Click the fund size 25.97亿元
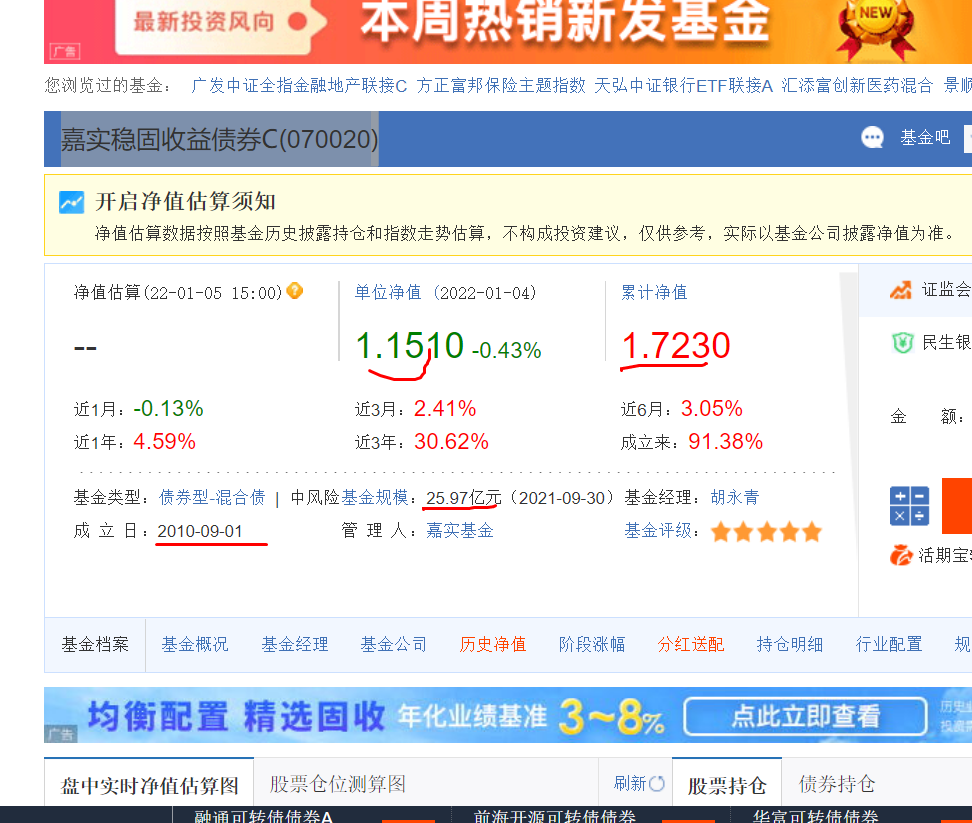Image resolution: width=972 pixels, height=823 pixels. (464, 498)
